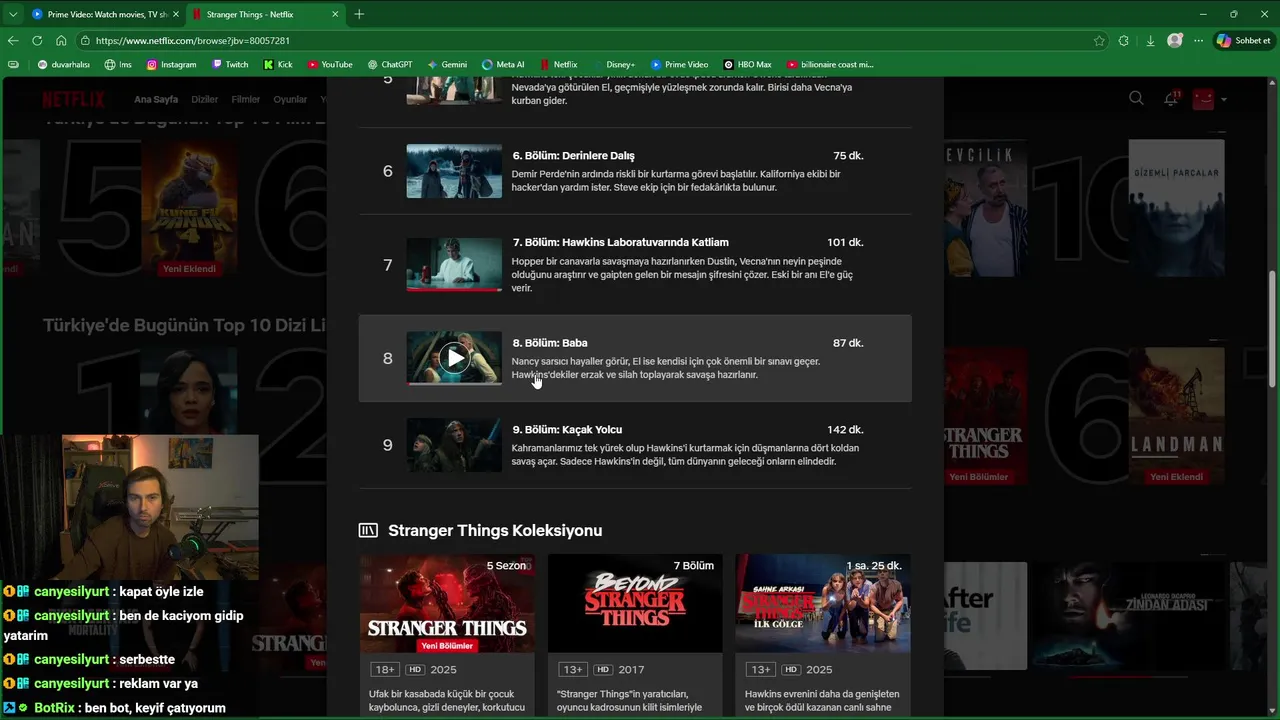Click the title '7. Bölüm: Hawkins Laboratuvarında Katliam'
1280x720 pixels.
(x=620, y=242)
